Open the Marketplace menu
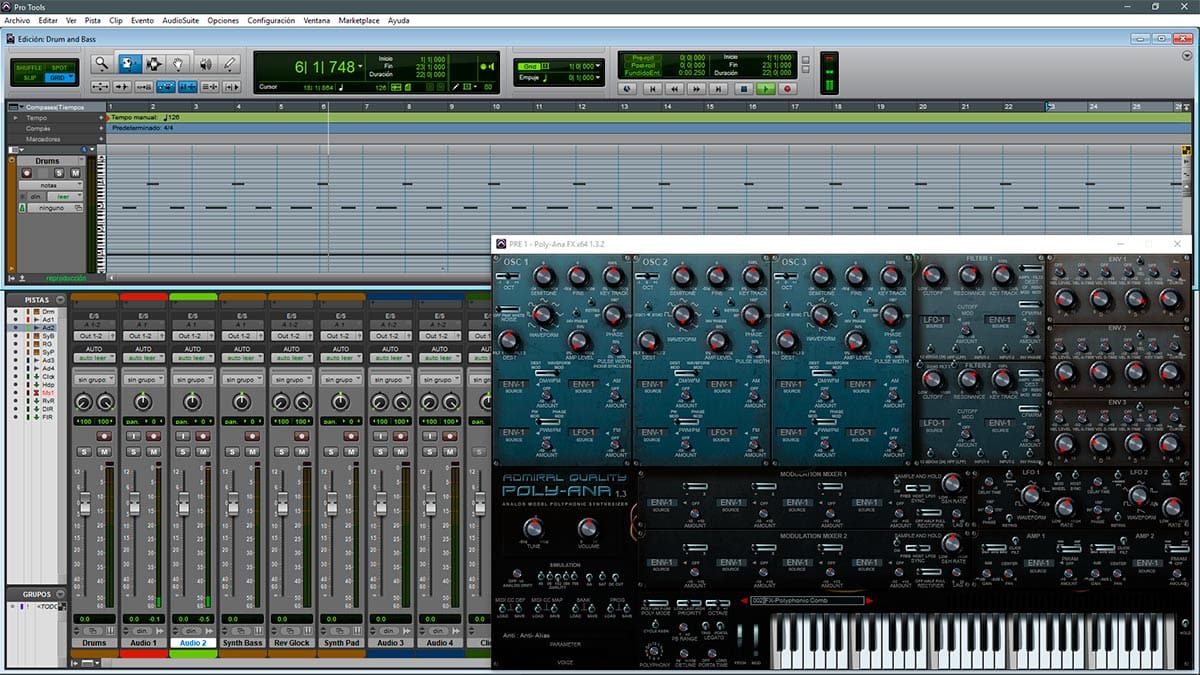This screenshot has height=675, width=1200. (358, 20)
